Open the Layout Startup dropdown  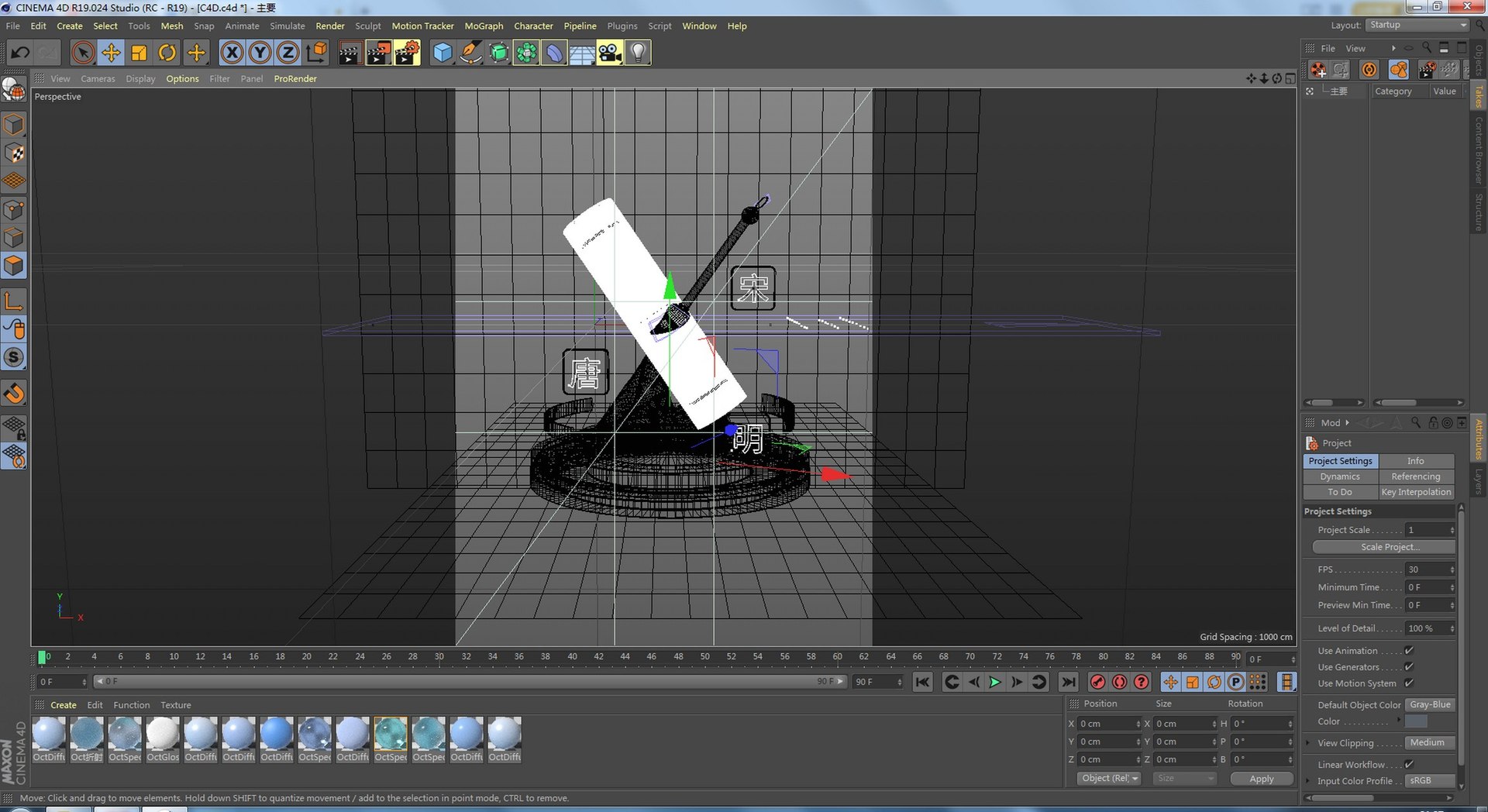coord(1417,26)
